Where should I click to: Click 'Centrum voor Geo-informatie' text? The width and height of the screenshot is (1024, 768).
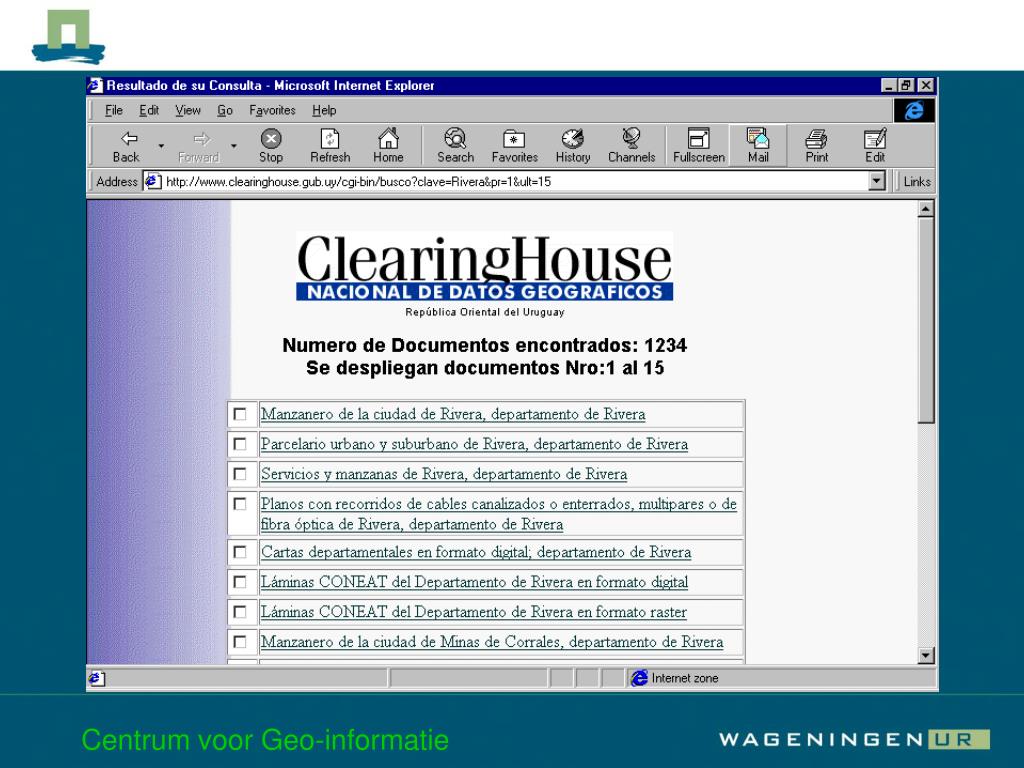tap(265, 740)
